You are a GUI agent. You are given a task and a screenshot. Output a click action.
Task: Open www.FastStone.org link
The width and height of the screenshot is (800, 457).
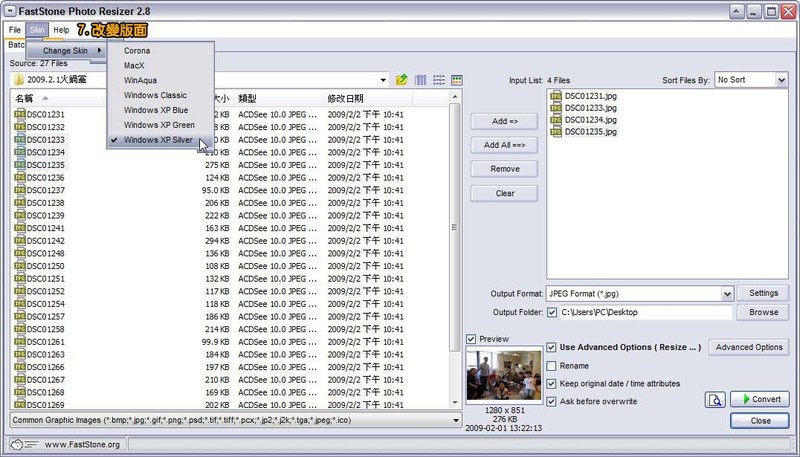[x=82, y=444]
